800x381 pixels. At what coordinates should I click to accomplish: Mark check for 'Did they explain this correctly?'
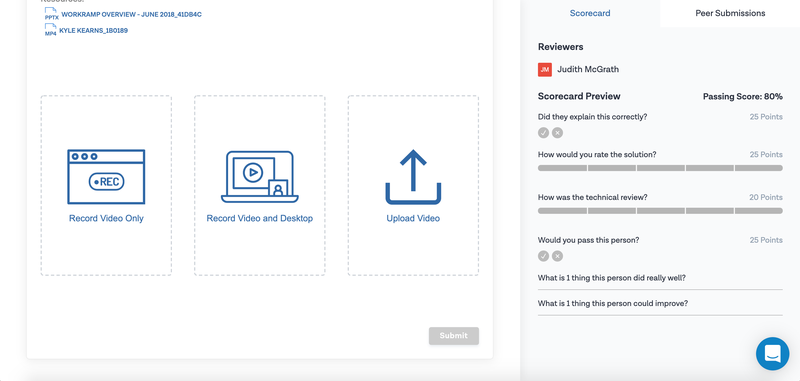543,133
